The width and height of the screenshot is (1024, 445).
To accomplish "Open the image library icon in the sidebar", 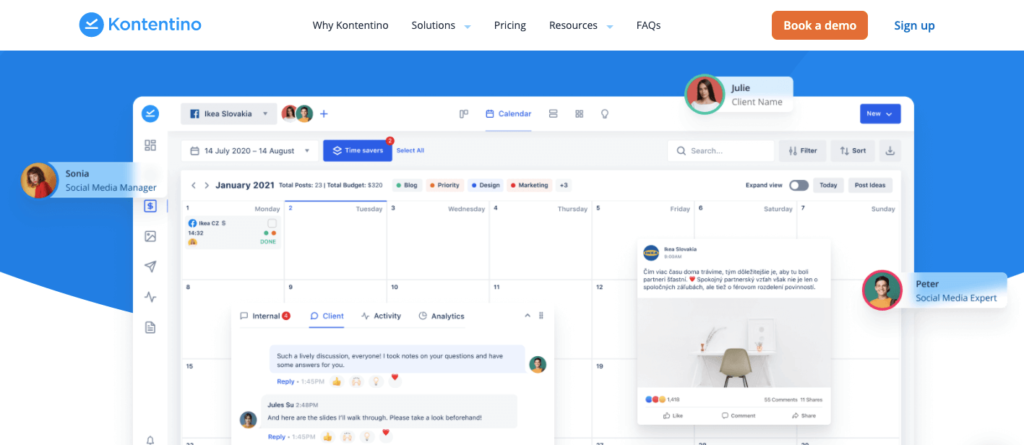I will 150,237.
